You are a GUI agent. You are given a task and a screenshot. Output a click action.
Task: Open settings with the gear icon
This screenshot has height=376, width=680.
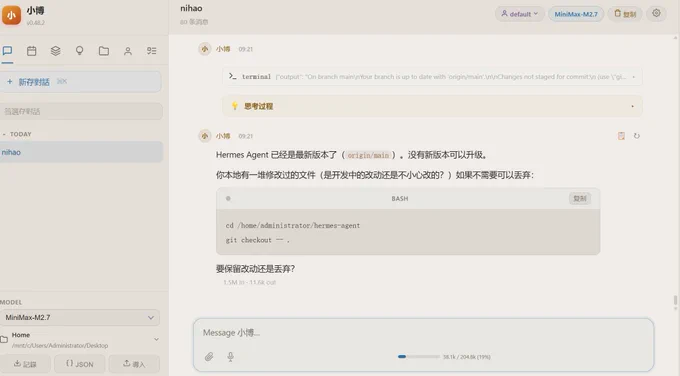pyautogui.click(x=656, y=13)
